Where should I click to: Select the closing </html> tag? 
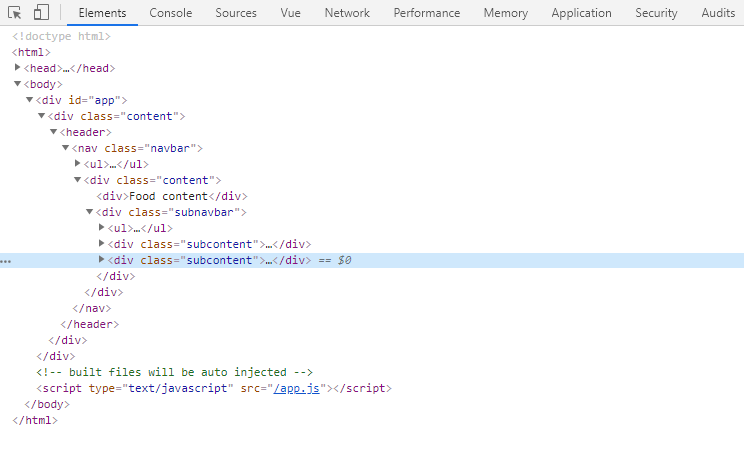[x=35, y=421]
